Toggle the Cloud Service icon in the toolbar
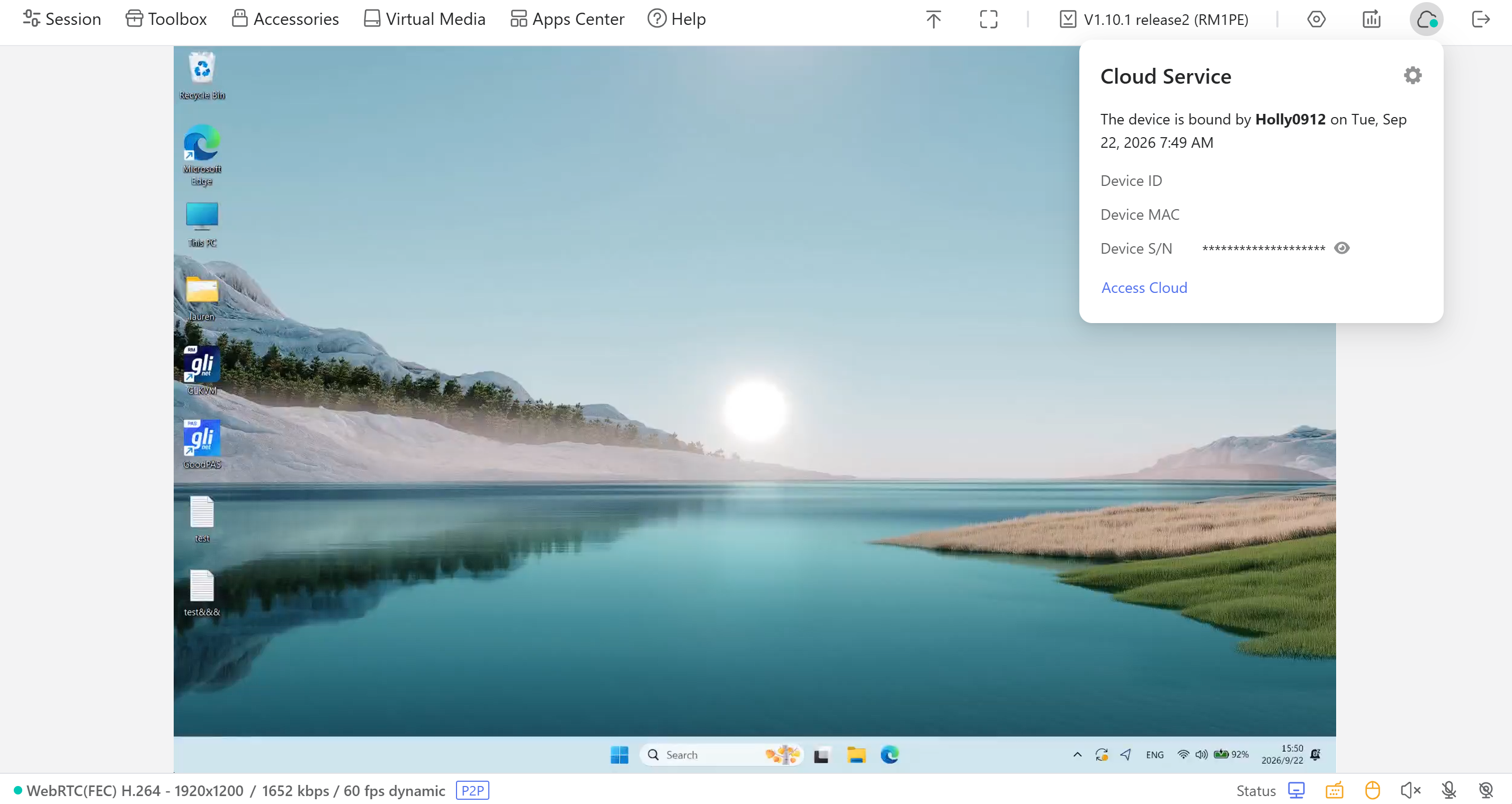This screenshot has height=804, width=1512. [x=1426, y=20]
